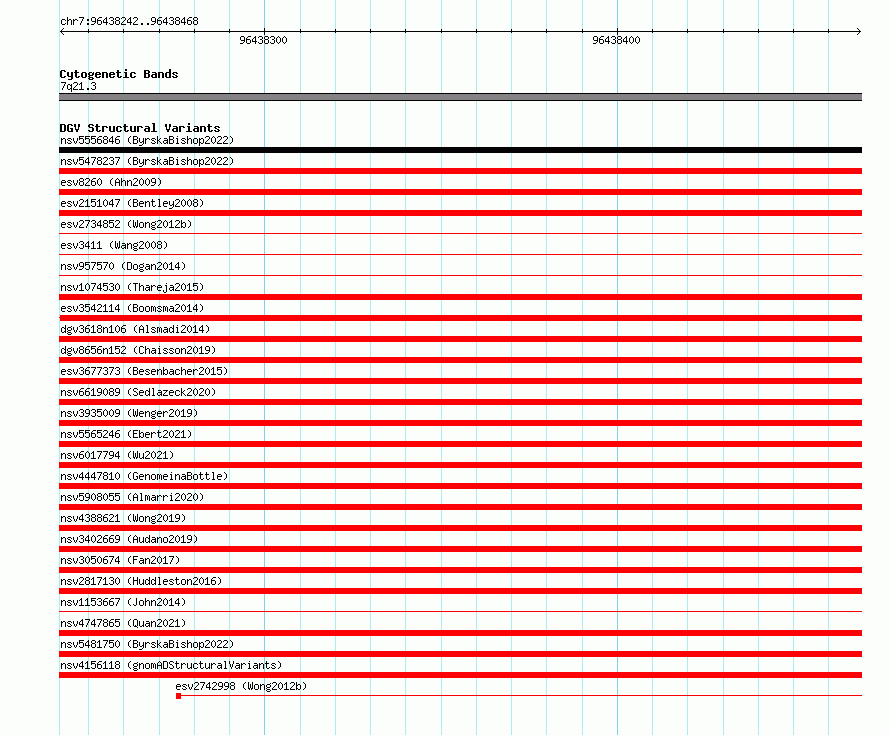Click the red bar under nsv5478237
Screen dimensions: 890x735
pos(460,171)
